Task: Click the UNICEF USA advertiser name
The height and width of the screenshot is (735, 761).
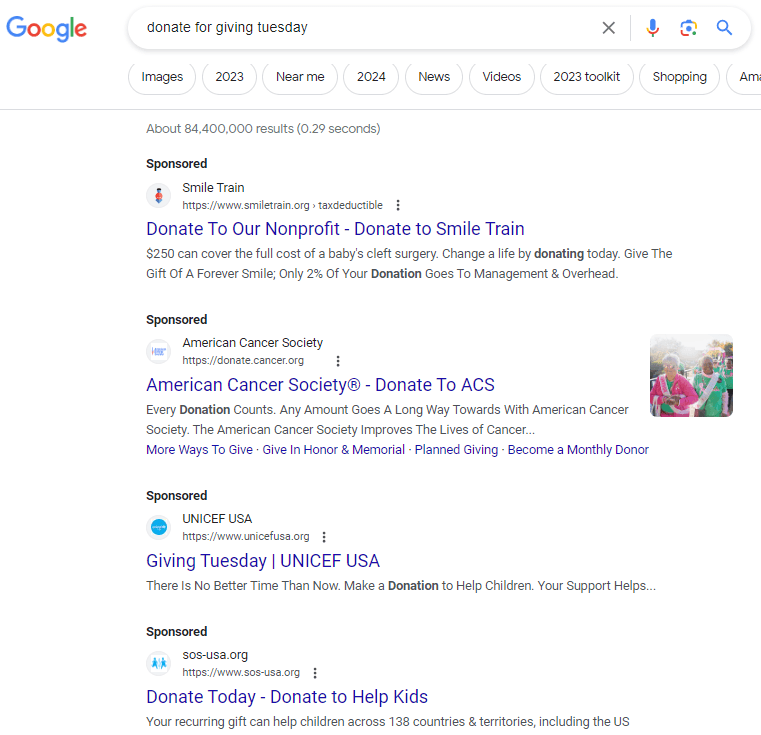Action: pos(217,518)
